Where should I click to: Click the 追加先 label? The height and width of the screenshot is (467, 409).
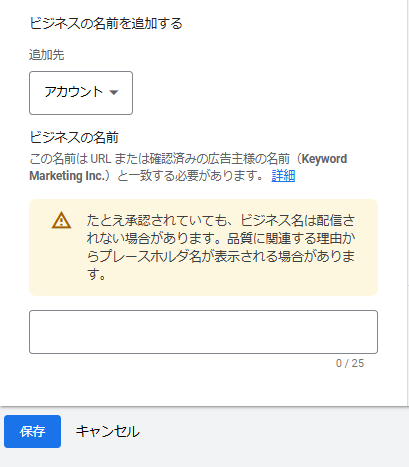46,55
